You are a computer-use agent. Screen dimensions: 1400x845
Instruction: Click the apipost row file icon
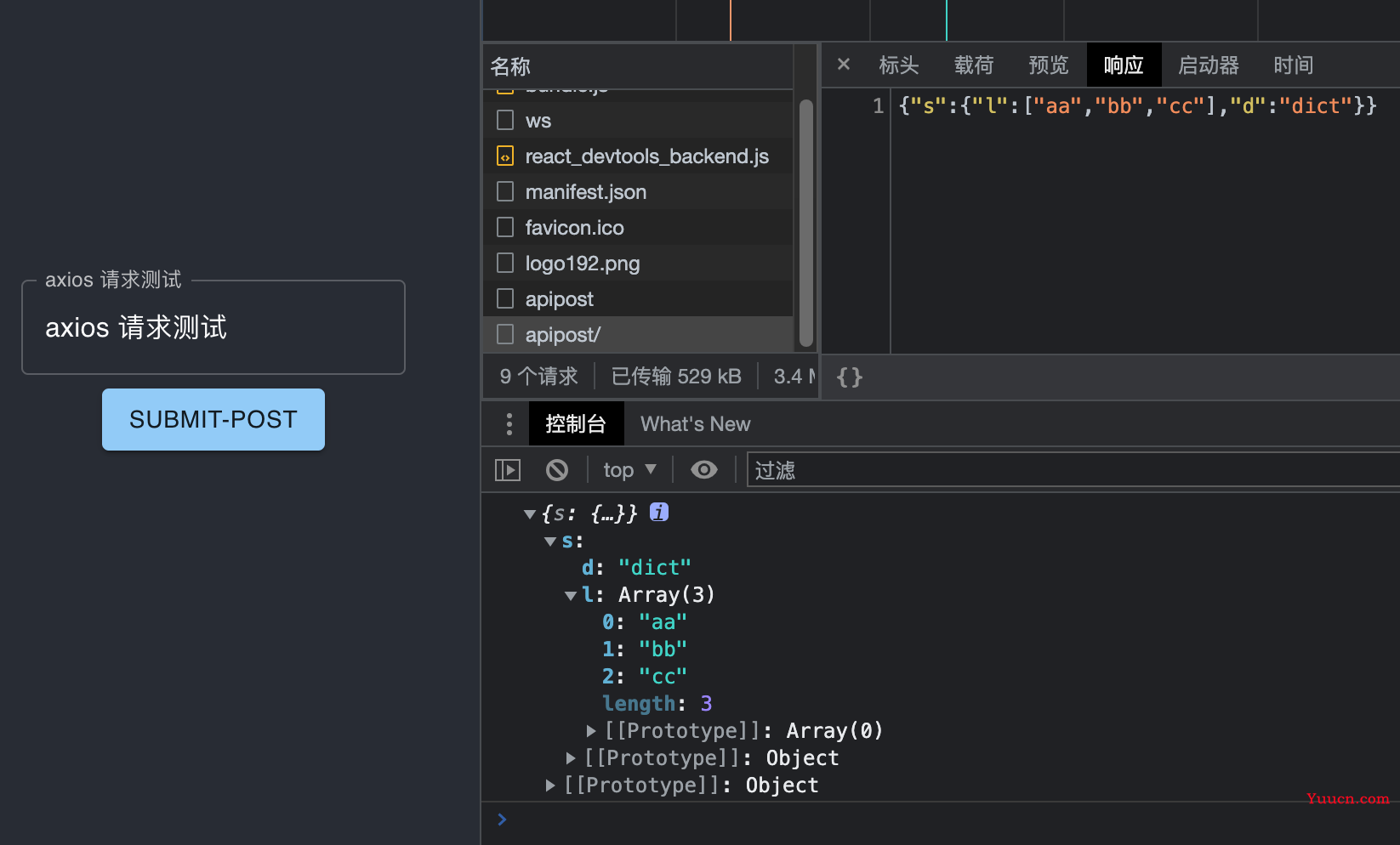coord(505,298)
